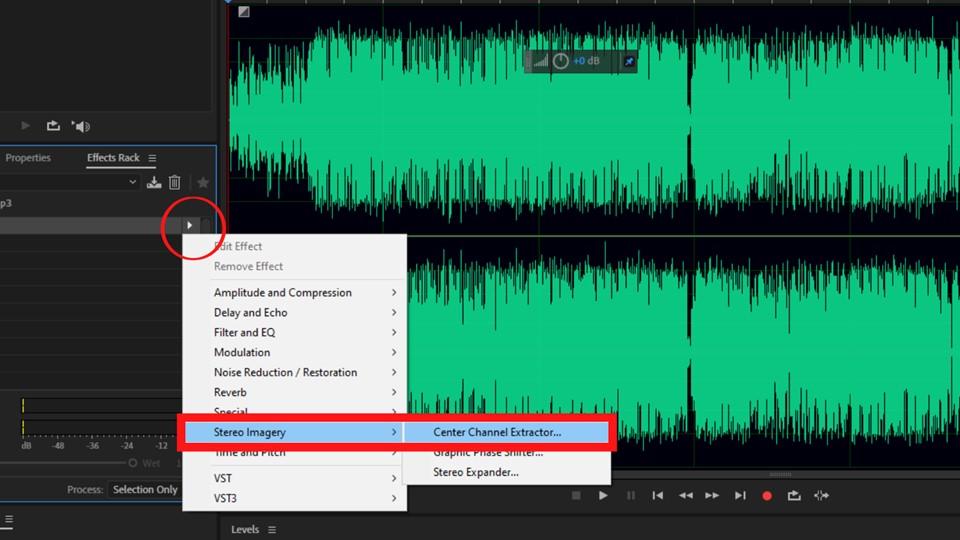This screenshot has width=960, height=540.
Task: Open Stereo Imagery submenu
Action: tap(294, 432)
